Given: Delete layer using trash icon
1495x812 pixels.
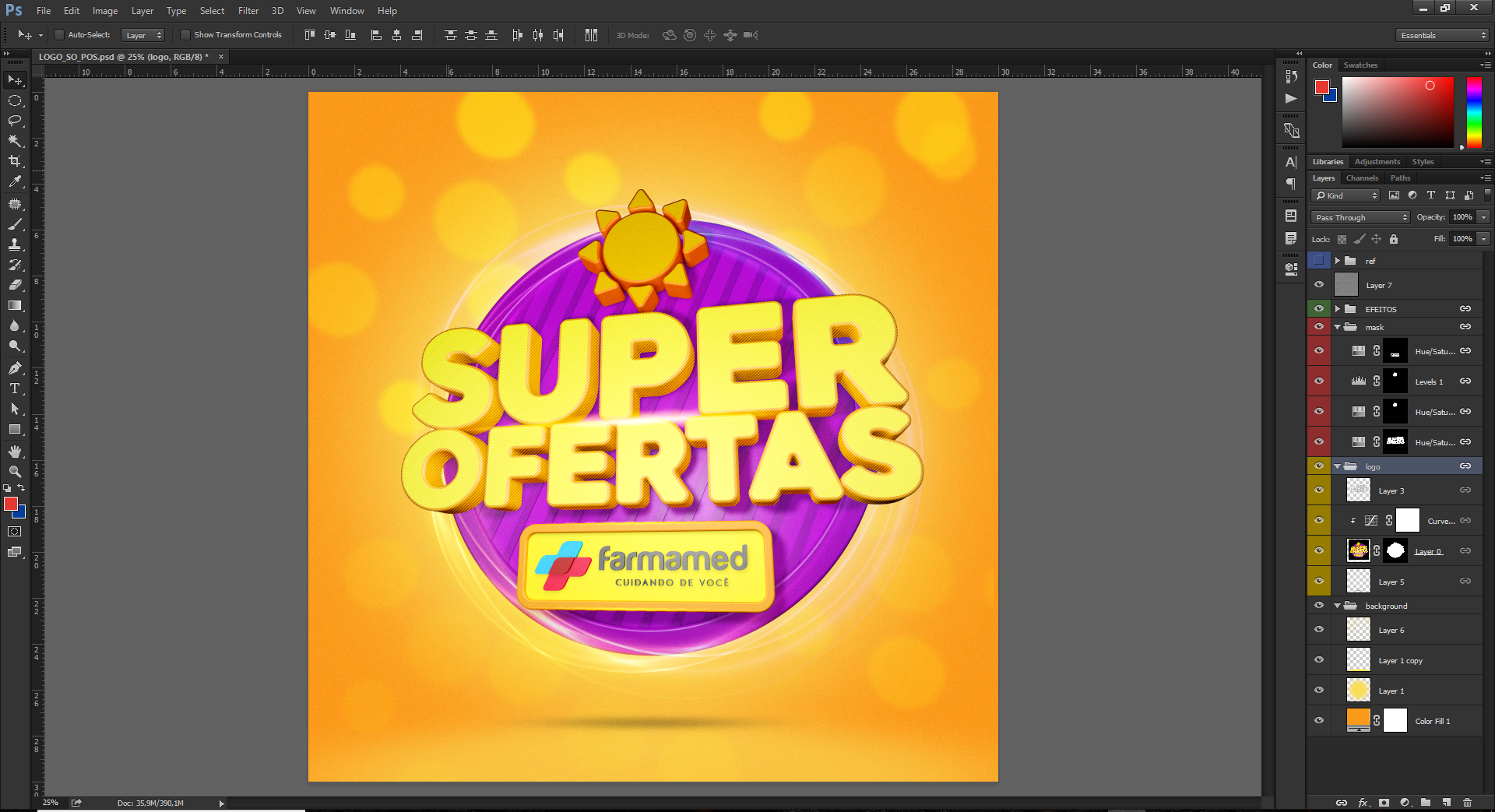Looking at the screenshot, I should click(x=1468, y=803).
